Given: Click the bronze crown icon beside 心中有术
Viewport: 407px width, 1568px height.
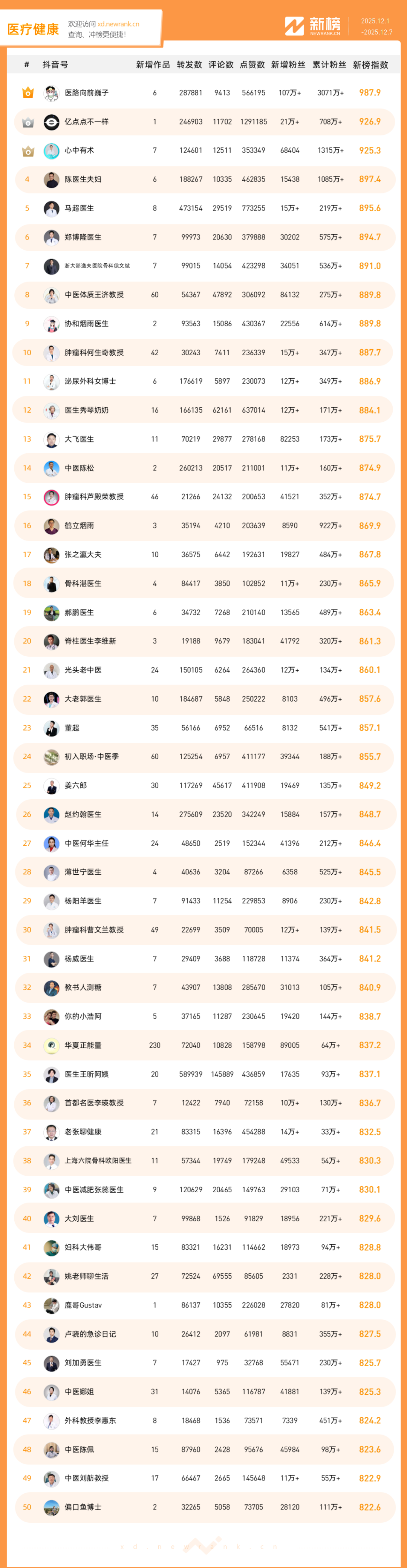Looking at the screenshot, I should [28, 151].
